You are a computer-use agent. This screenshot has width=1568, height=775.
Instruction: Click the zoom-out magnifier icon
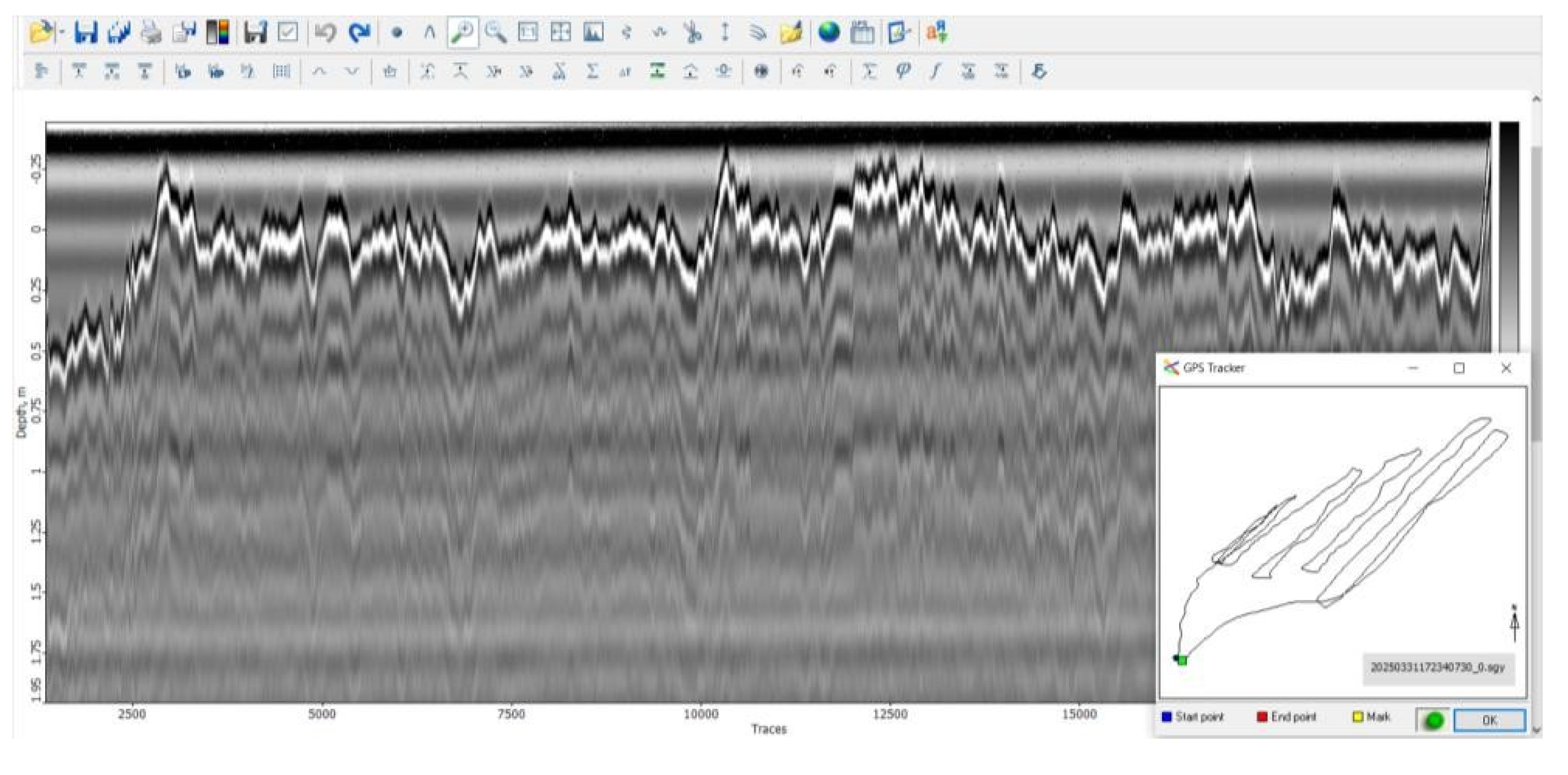tap(496, 32)
